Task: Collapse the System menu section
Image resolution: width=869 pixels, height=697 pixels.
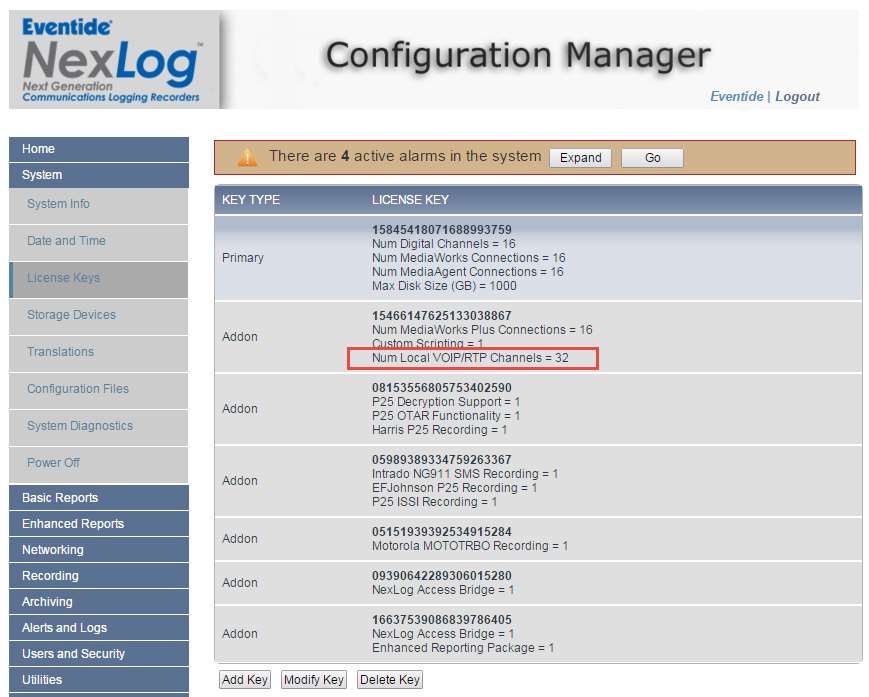Action: (98, 175)
